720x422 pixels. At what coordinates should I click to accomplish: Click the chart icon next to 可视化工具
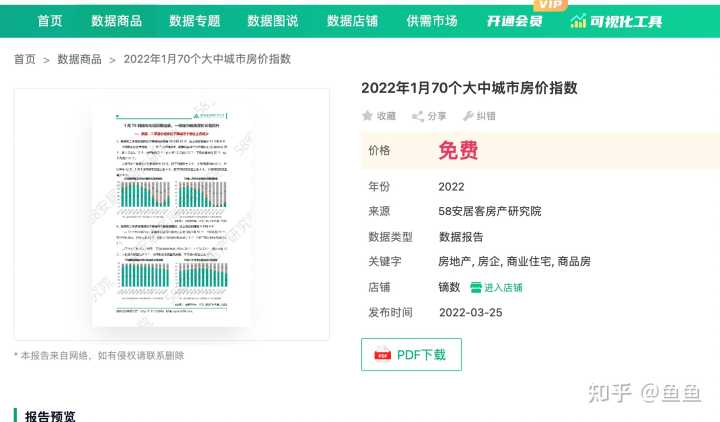point(578,20)
